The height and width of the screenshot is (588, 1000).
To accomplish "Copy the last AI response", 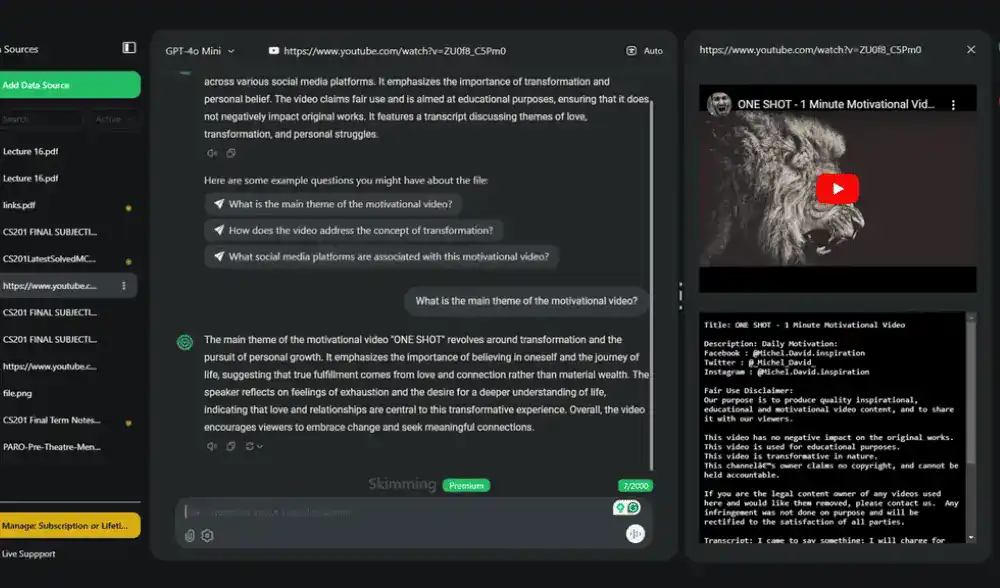I will coord(230,446).
